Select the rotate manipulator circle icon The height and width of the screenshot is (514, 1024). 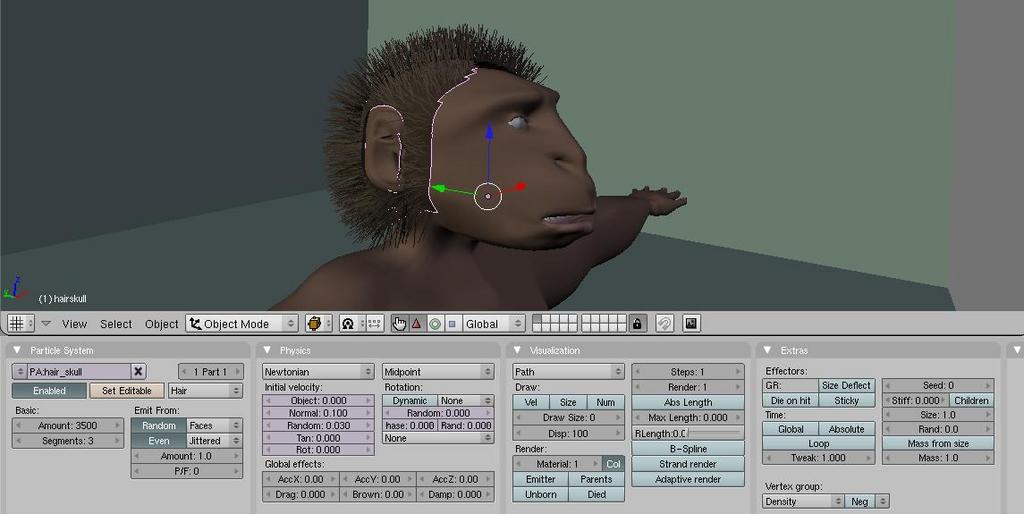tap(434, 323)
